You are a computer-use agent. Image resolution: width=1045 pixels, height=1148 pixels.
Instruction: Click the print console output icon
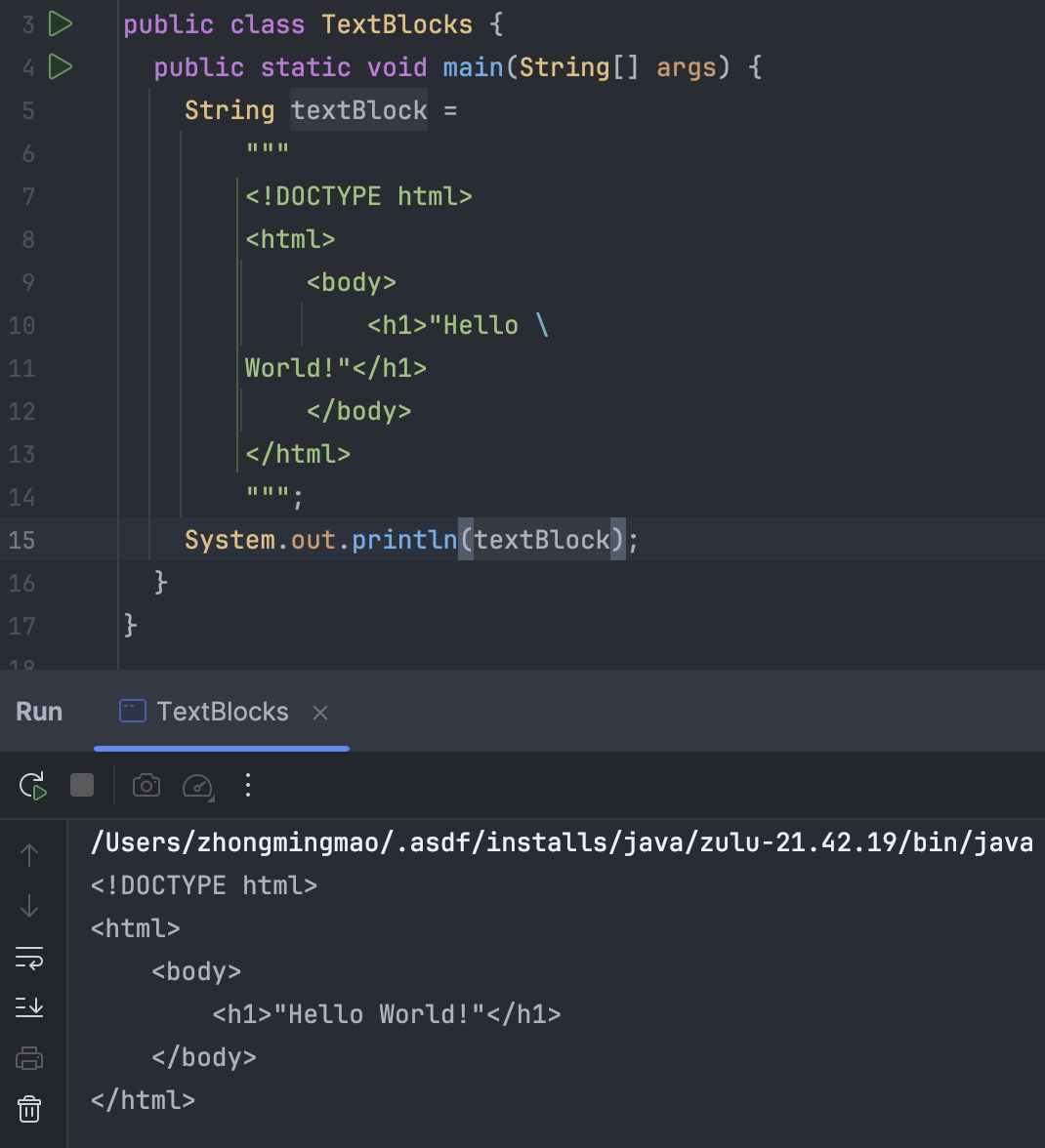[x=29, y=1058]
